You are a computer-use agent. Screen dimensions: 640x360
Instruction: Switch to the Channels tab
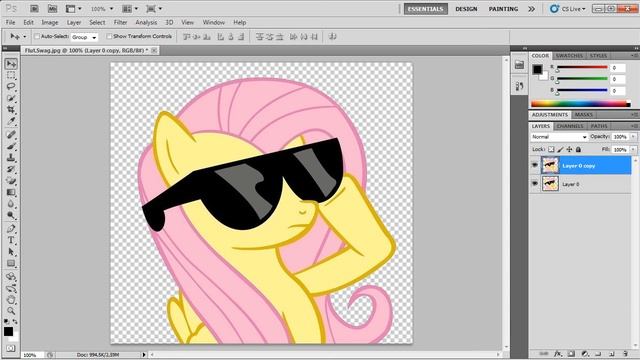[x=570, y=126]
